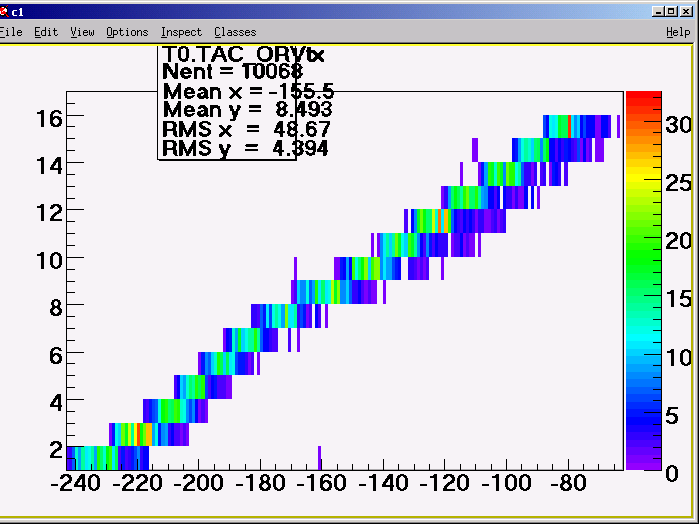This screenshot has width=699, height=524.
Task: Open the Edit menu
Action: [x=46, y=32]
